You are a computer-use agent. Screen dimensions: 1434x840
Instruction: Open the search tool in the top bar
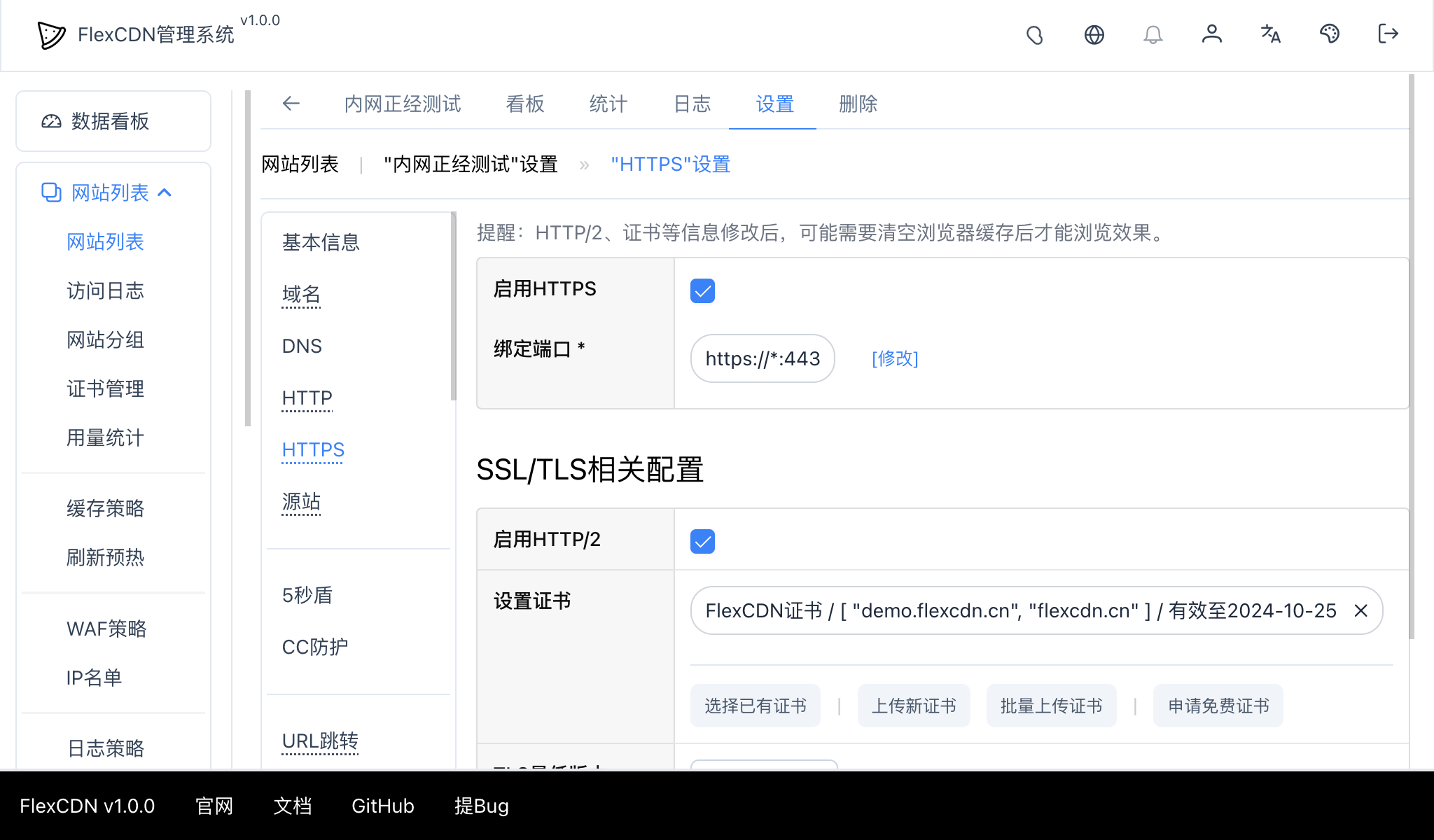pyautogui.click(x=1036, y=34)
